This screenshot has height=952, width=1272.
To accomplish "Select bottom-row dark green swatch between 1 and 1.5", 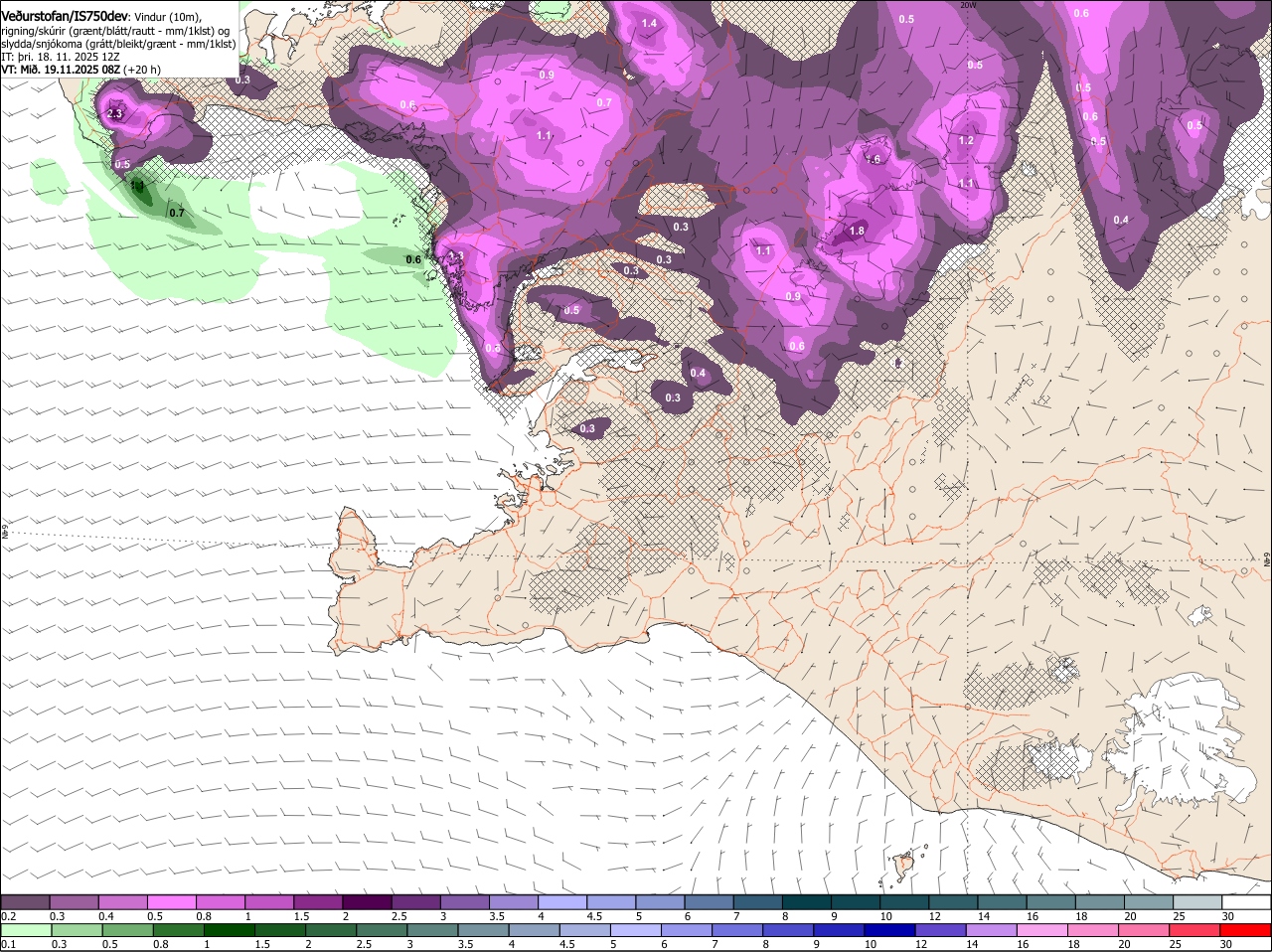I will (230, 930).
